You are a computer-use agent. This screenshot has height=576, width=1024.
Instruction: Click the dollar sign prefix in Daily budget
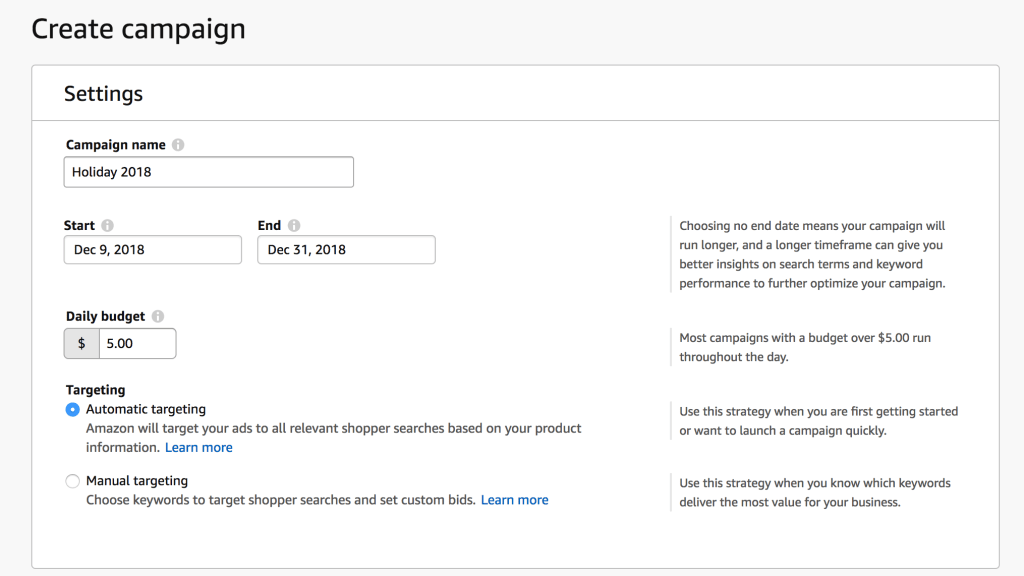pyautogui.click(x=82, y=343)
